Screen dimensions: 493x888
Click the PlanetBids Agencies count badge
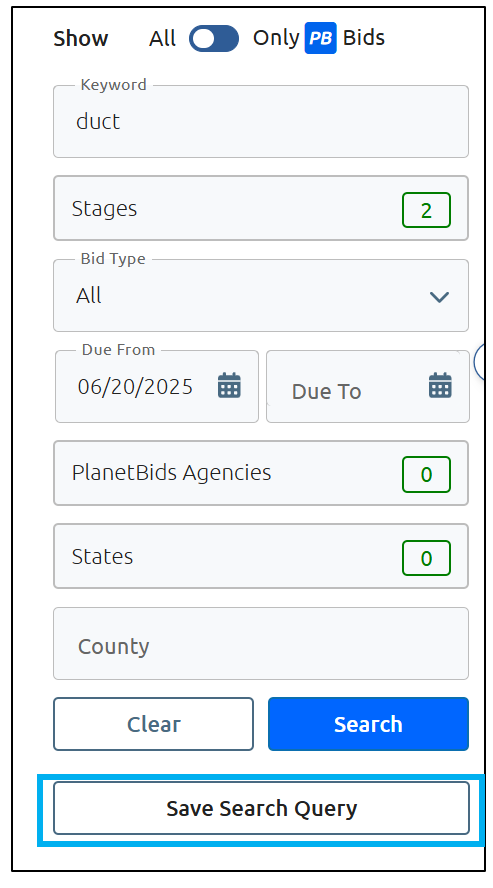pyautogui.click(x=426, y=474)
